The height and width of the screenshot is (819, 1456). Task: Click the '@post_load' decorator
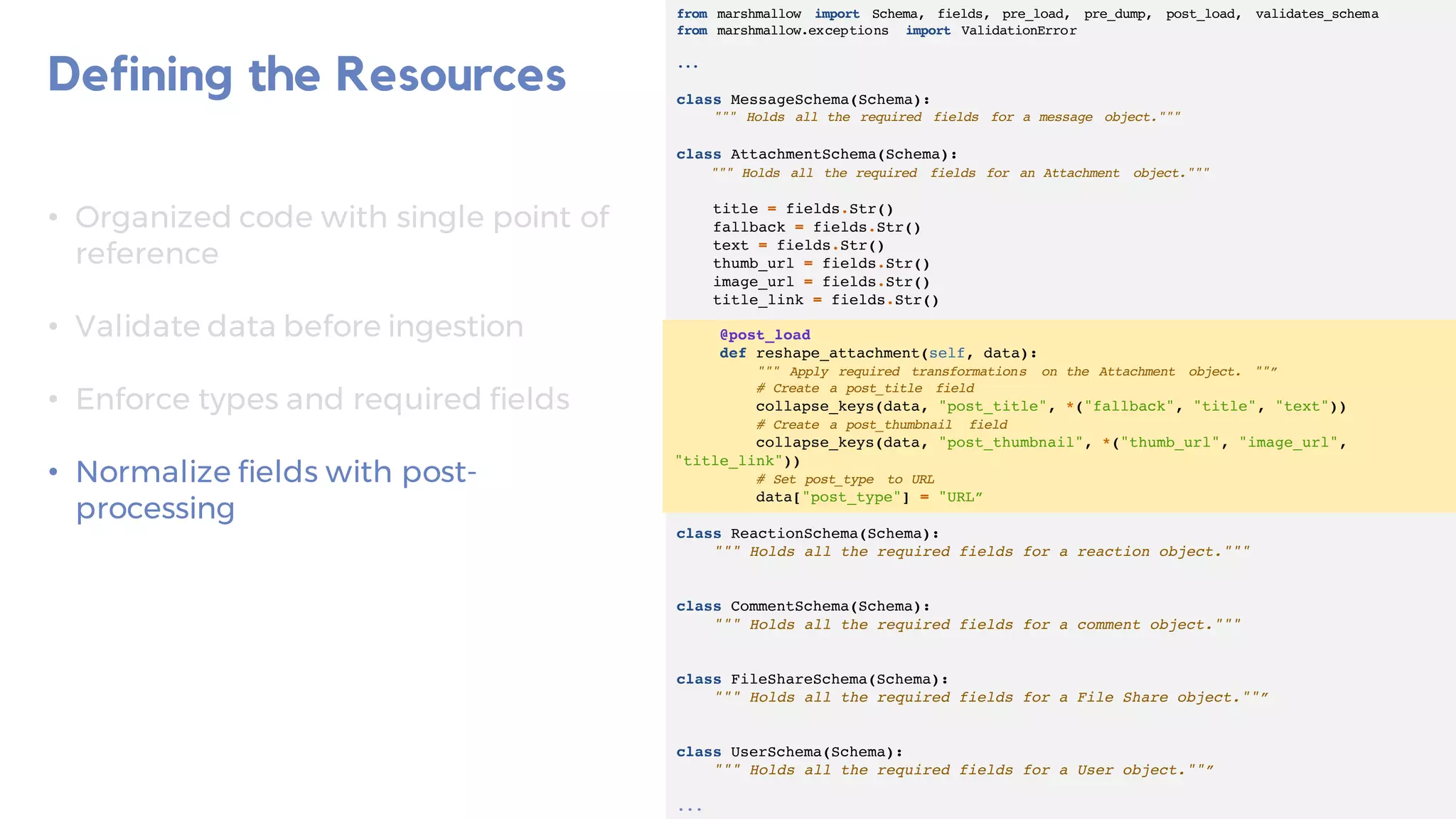pyautogui.click(x=765, y=335)
